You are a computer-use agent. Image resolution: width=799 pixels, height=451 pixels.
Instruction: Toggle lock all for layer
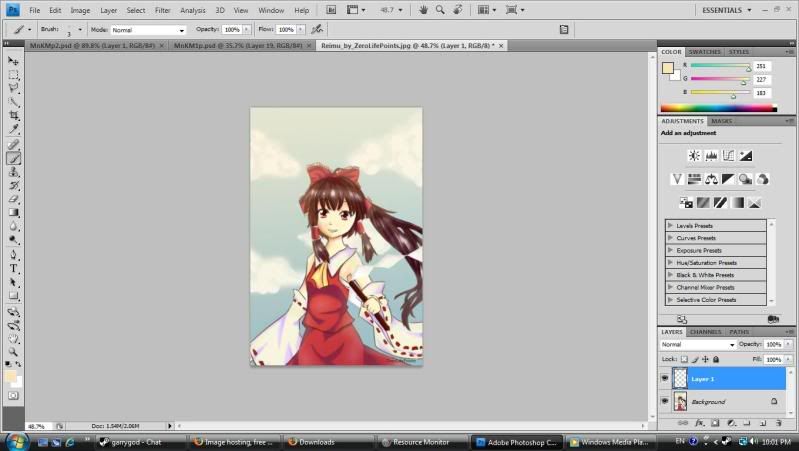point(716,359)
